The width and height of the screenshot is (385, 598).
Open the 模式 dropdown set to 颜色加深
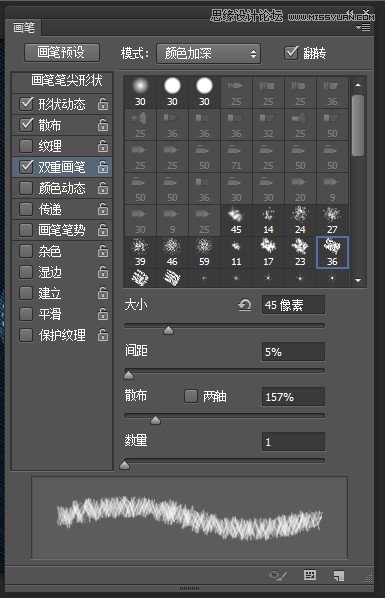(208, 53)
